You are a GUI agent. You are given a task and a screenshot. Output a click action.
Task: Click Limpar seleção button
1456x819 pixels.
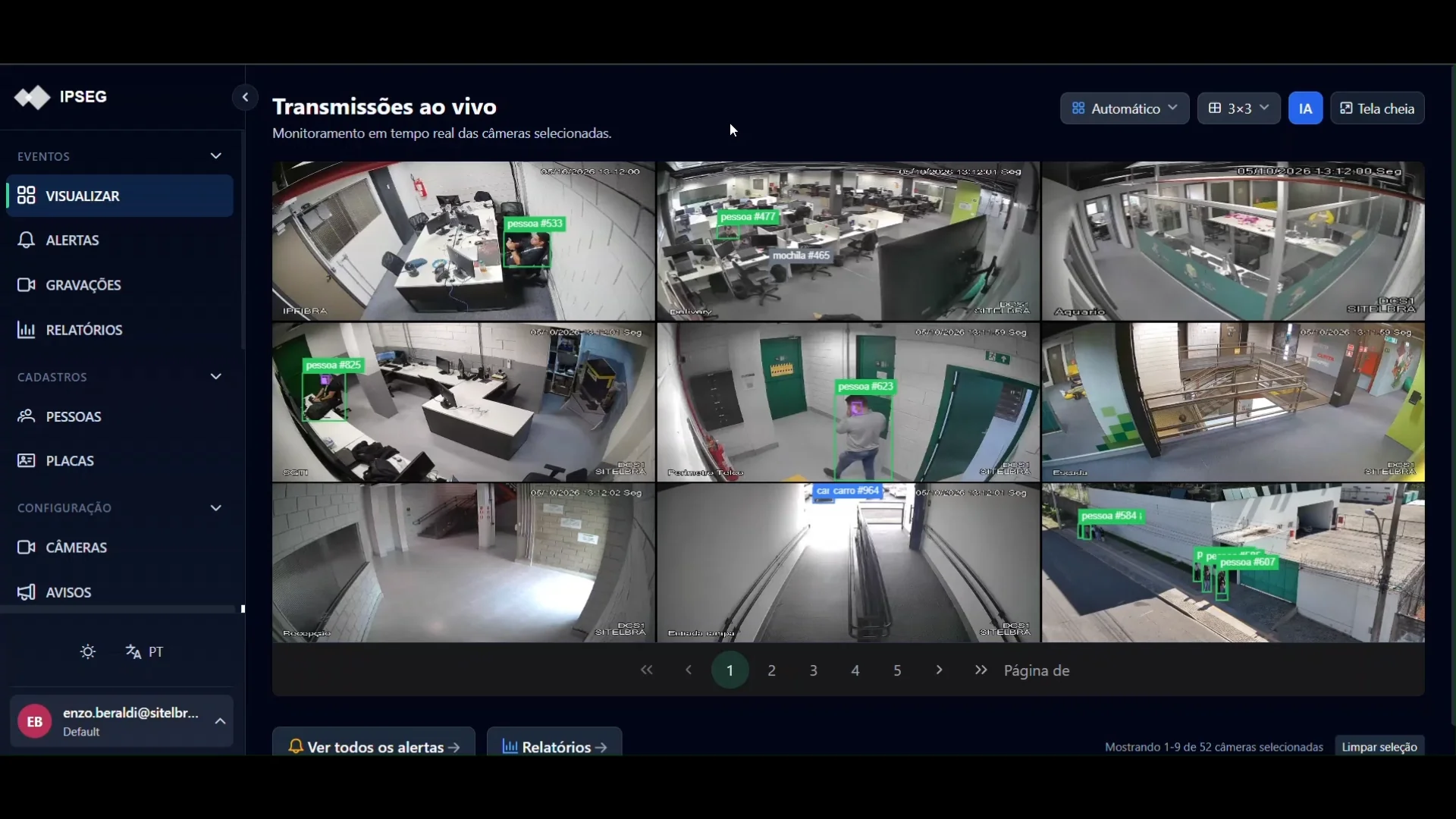click(1379, 747)
